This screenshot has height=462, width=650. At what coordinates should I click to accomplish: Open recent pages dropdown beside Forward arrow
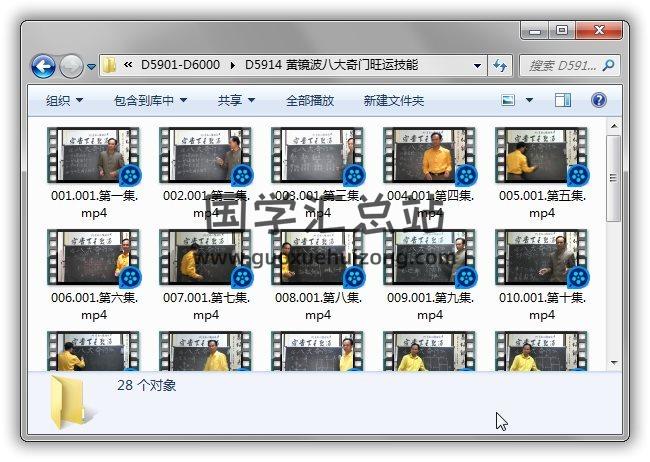[x=91, y=66]
